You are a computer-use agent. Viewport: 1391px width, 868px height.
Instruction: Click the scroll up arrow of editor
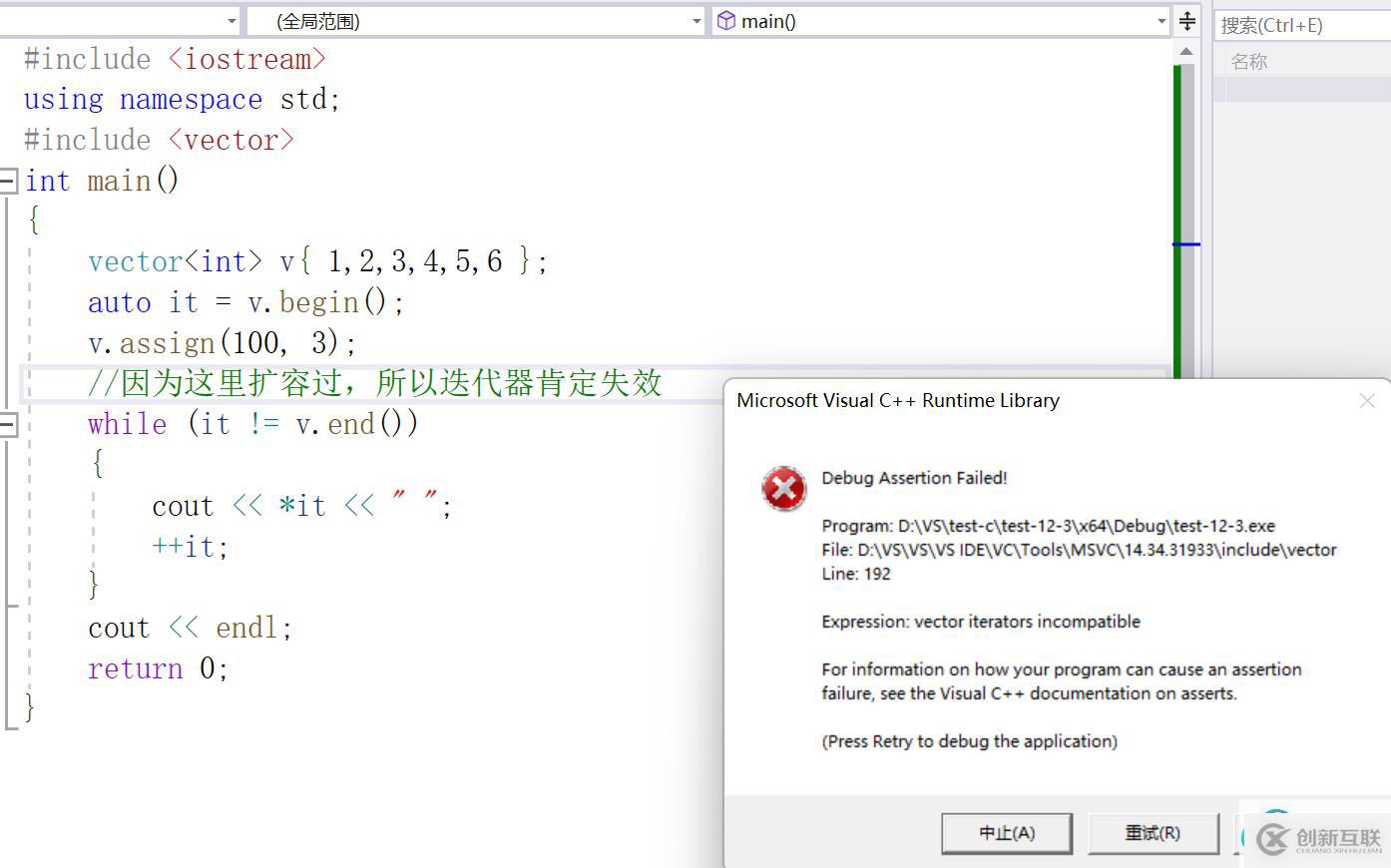pos(1185,51)
